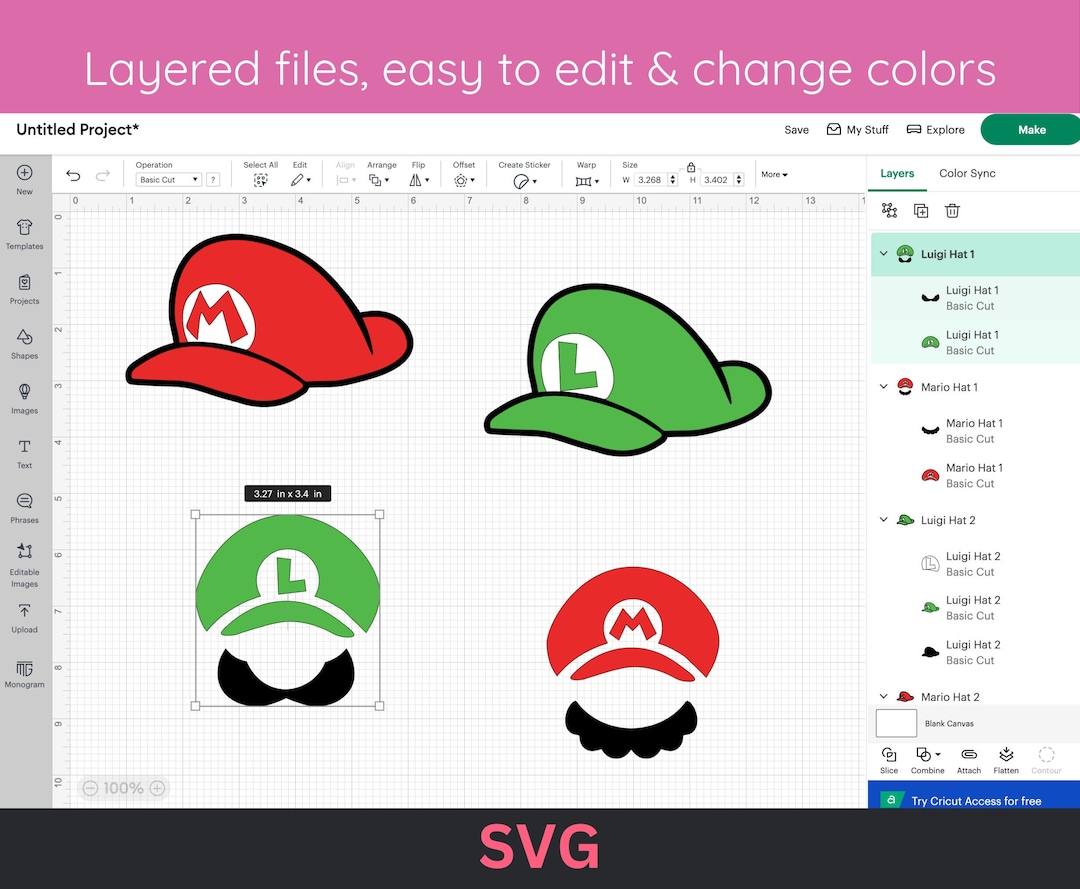Click the duplicate layer icon
The height and width of the screenshot is (889, 1080).
click(921, 210)
